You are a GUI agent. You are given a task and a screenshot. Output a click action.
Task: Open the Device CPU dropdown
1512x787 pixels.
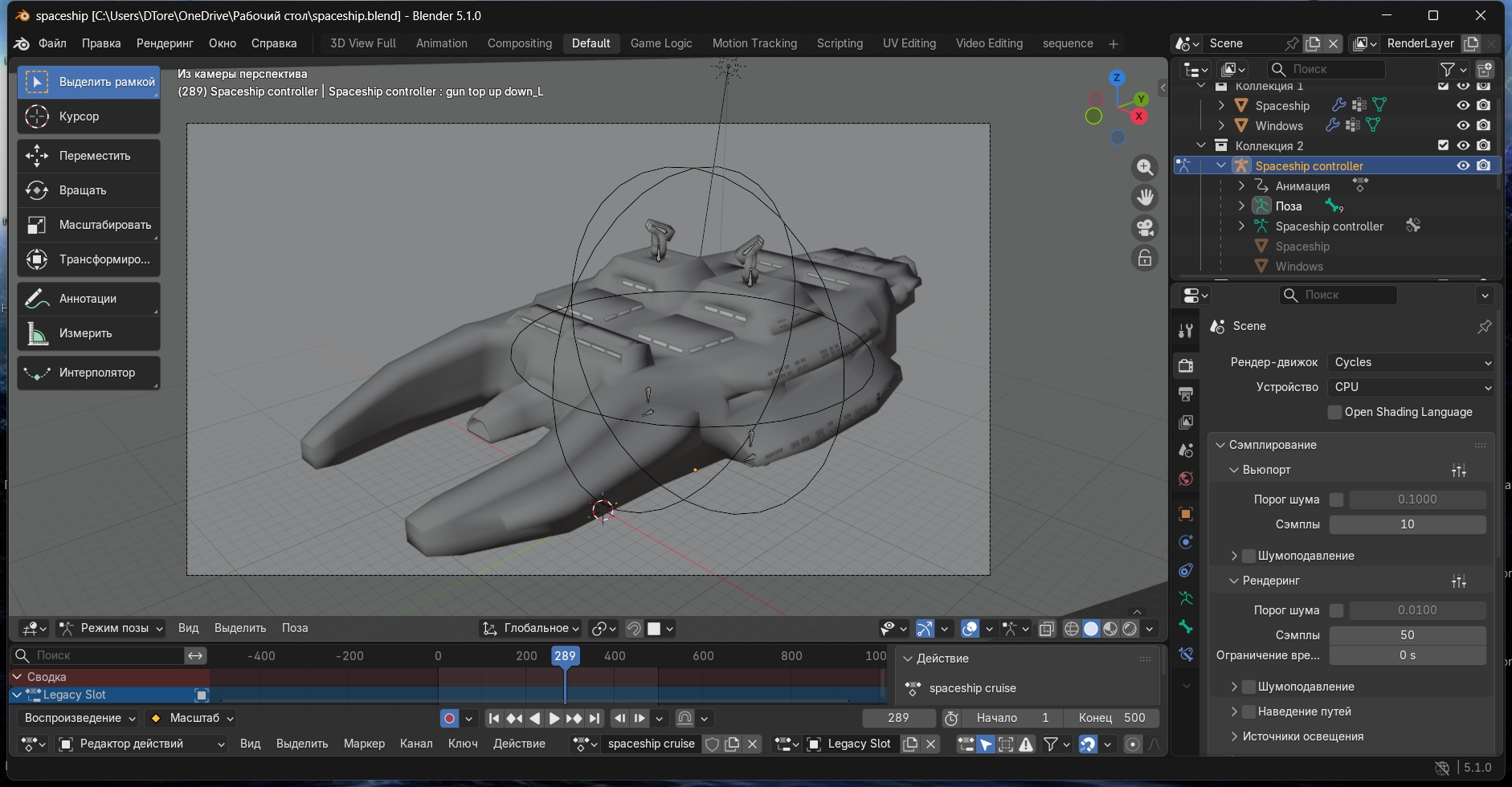click(x=1410, y=387)
